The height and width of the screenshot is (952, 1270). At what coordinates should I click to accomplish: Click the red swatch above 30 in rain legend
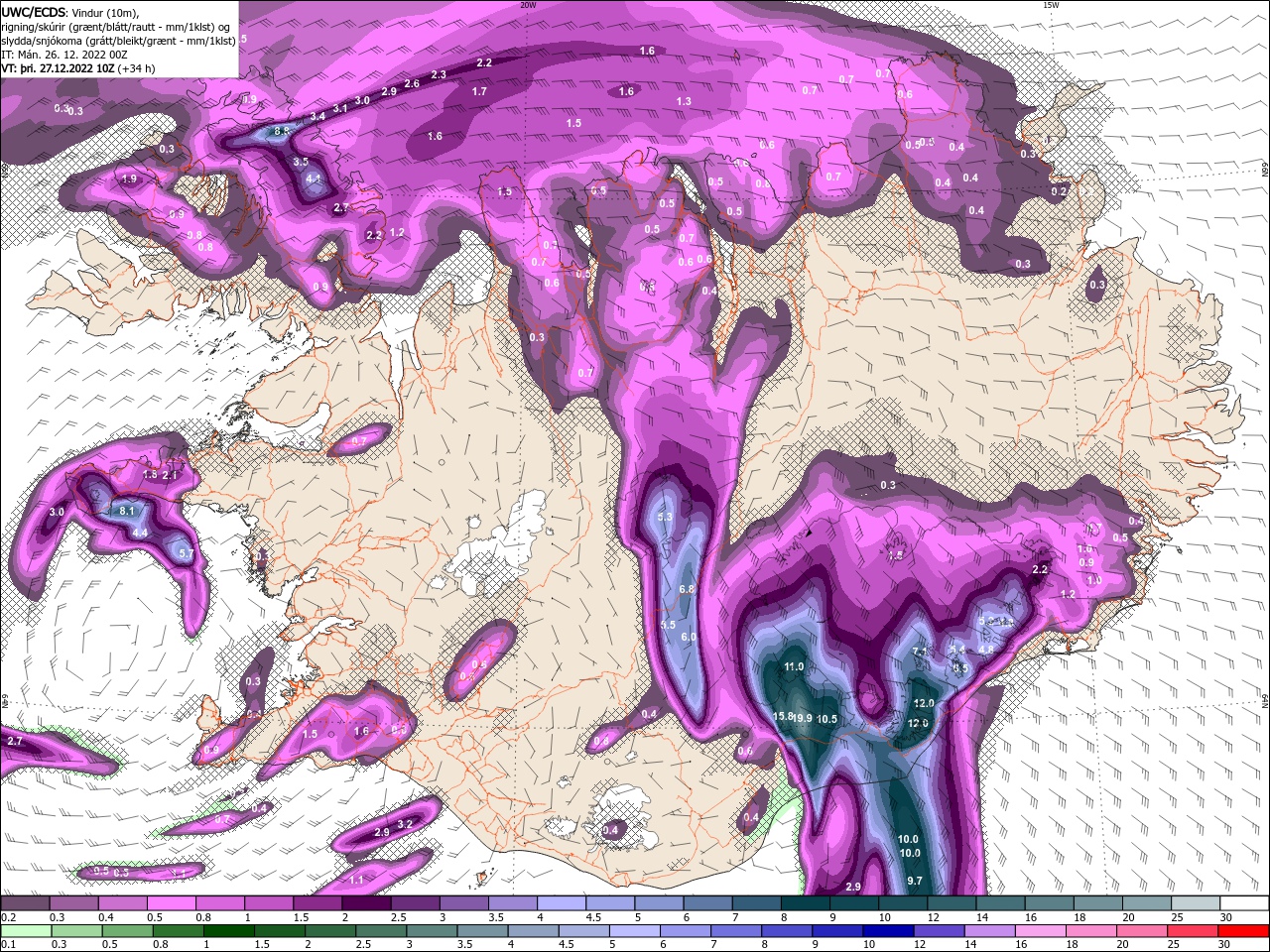[x=1244, y=931]
